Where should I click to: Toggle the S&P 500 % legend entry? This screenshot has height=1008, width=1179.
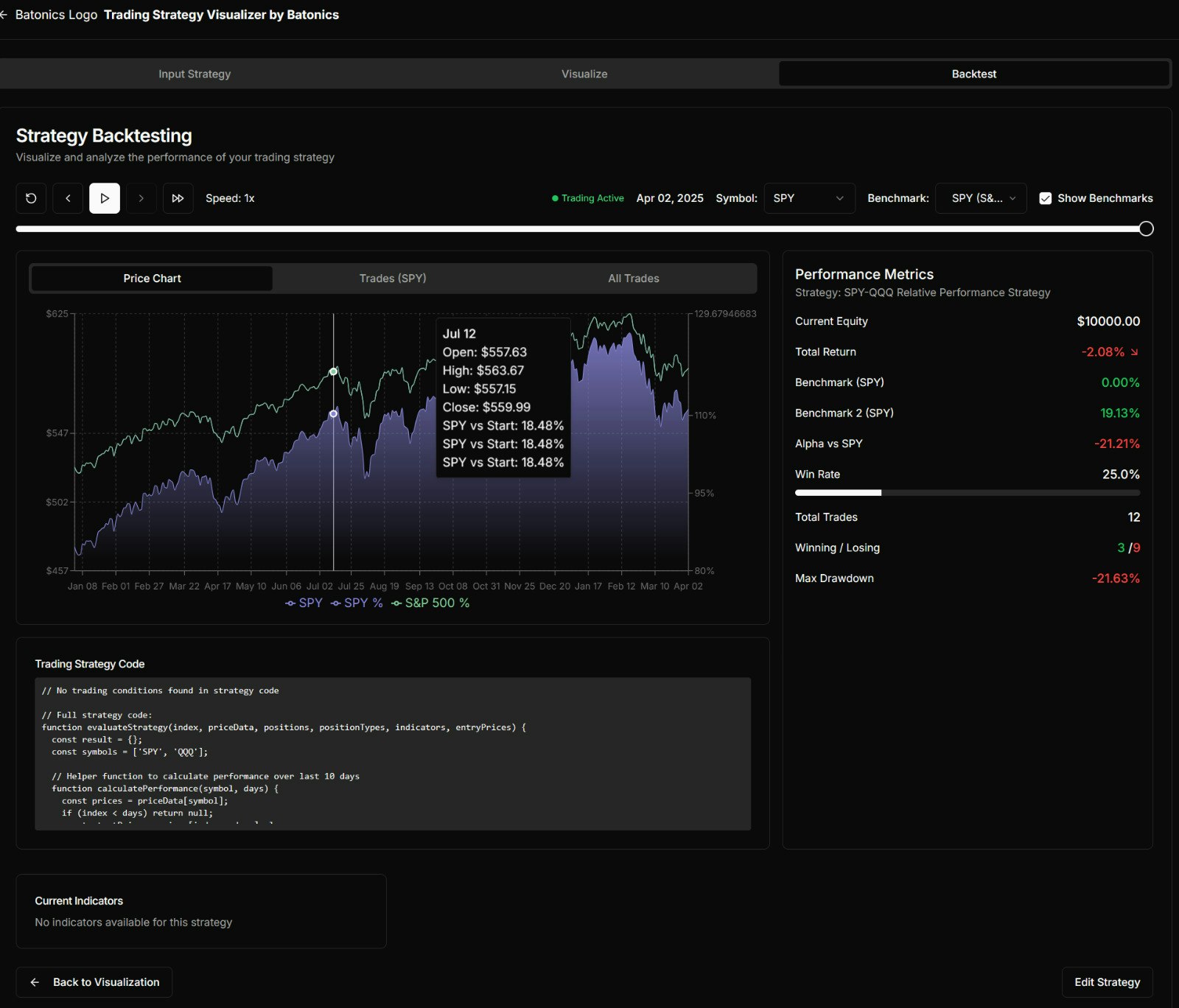(x=430, y=603)
